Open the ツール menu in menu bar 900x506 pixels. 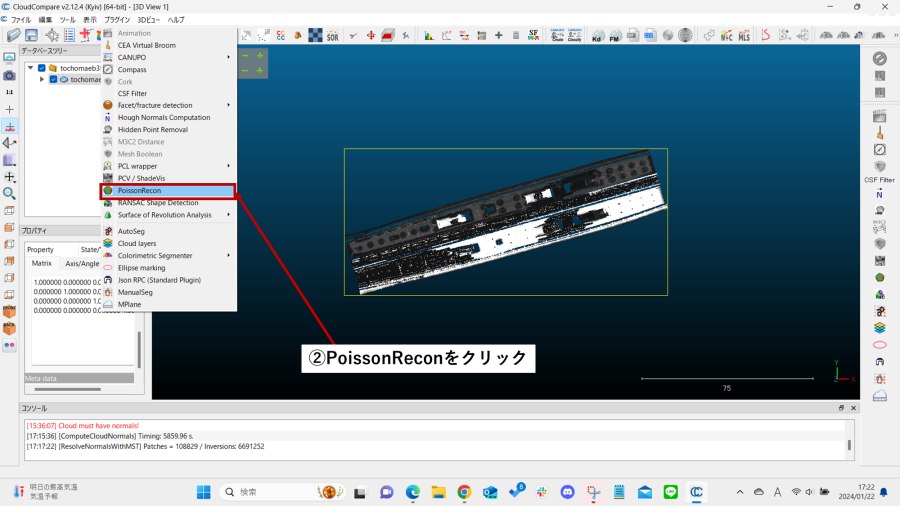point(67,20)
